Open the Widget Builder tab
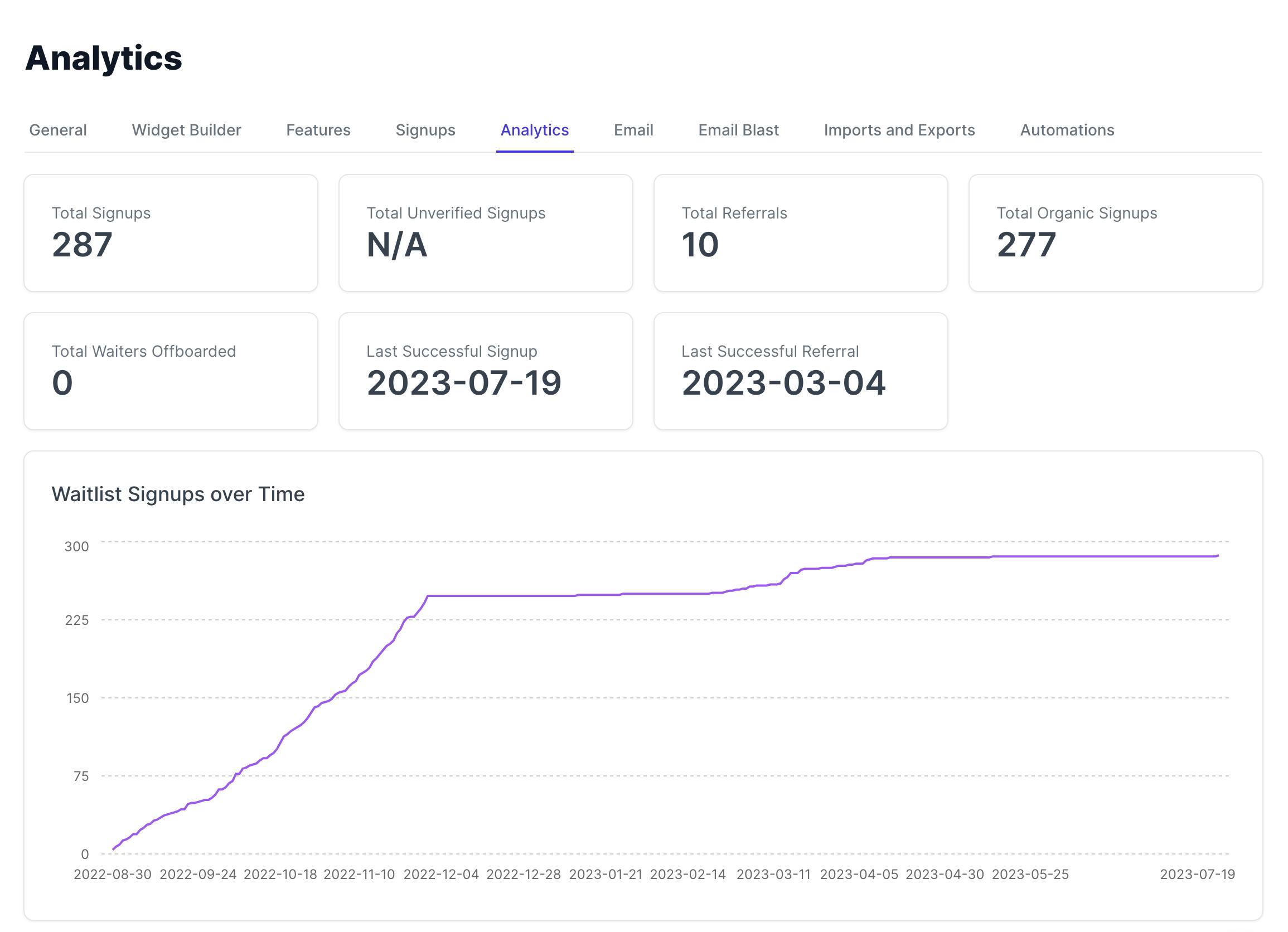 [186, 130]
